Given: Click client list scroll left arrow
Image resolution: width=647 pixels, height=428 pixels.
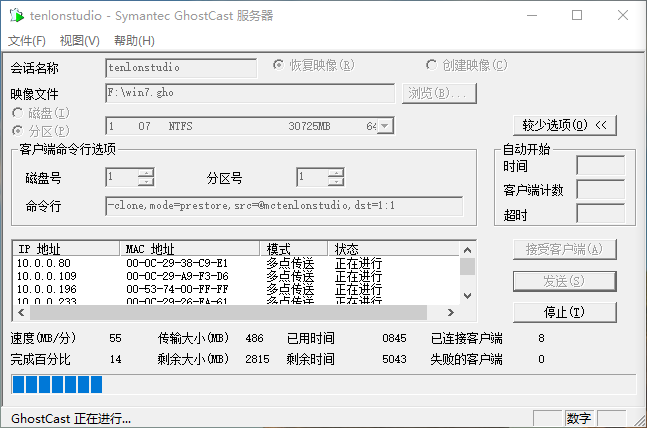Looking at the screenshot, I should [x=21, y=313].
